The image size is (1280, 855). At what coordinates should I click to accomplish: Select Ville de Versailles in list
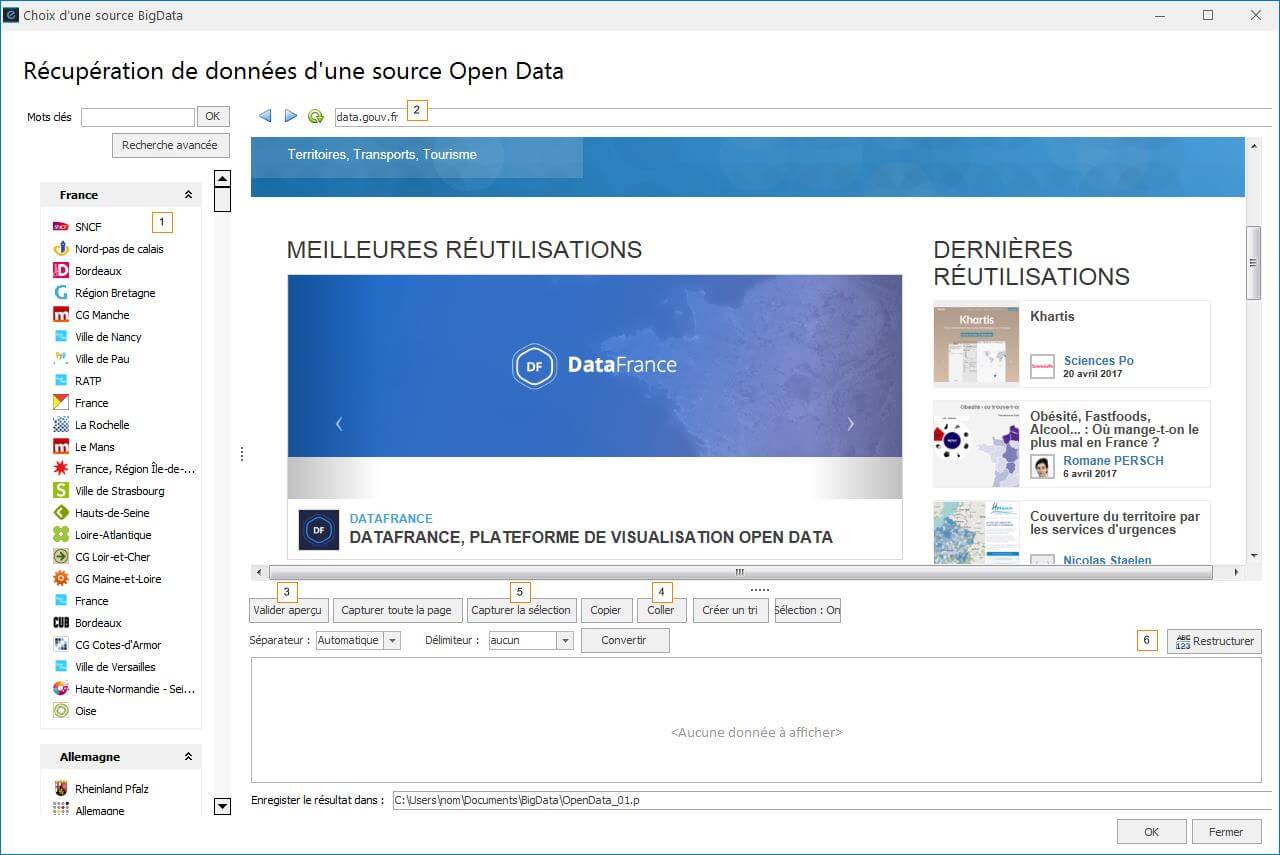115,667
